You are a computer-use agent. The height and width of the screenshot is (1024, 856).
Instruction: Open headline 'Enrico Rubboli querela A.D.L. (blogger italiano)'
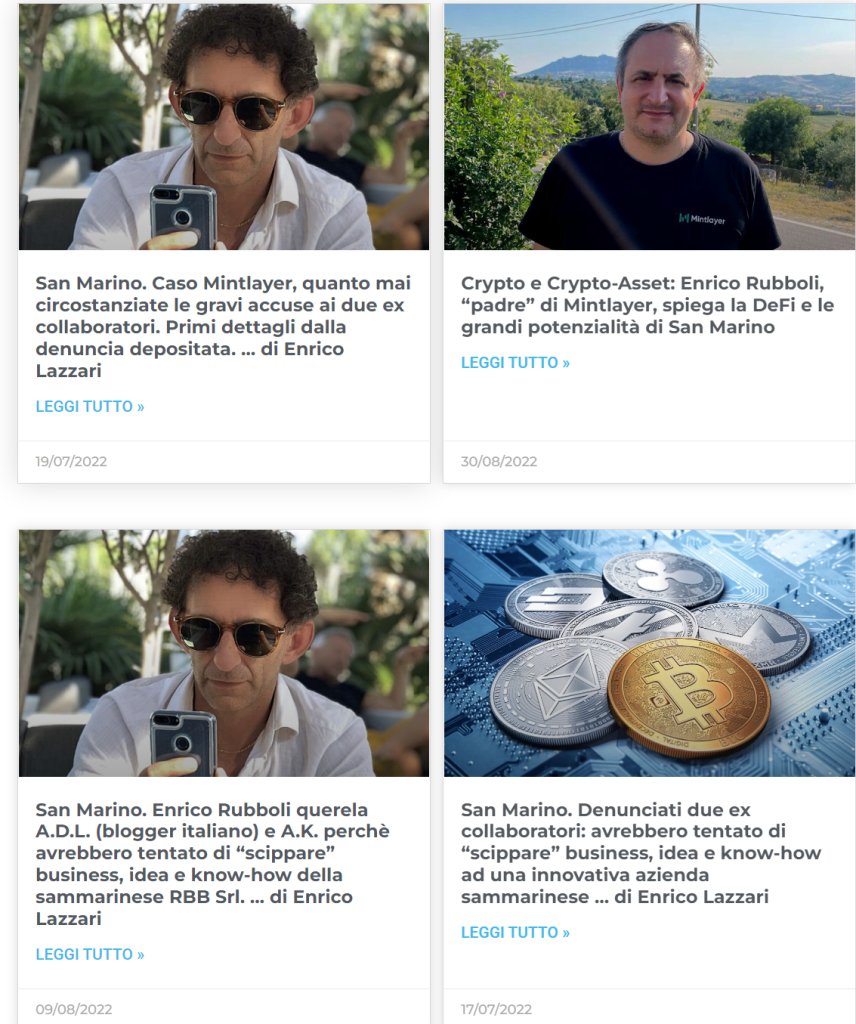(x=213, y=863)
